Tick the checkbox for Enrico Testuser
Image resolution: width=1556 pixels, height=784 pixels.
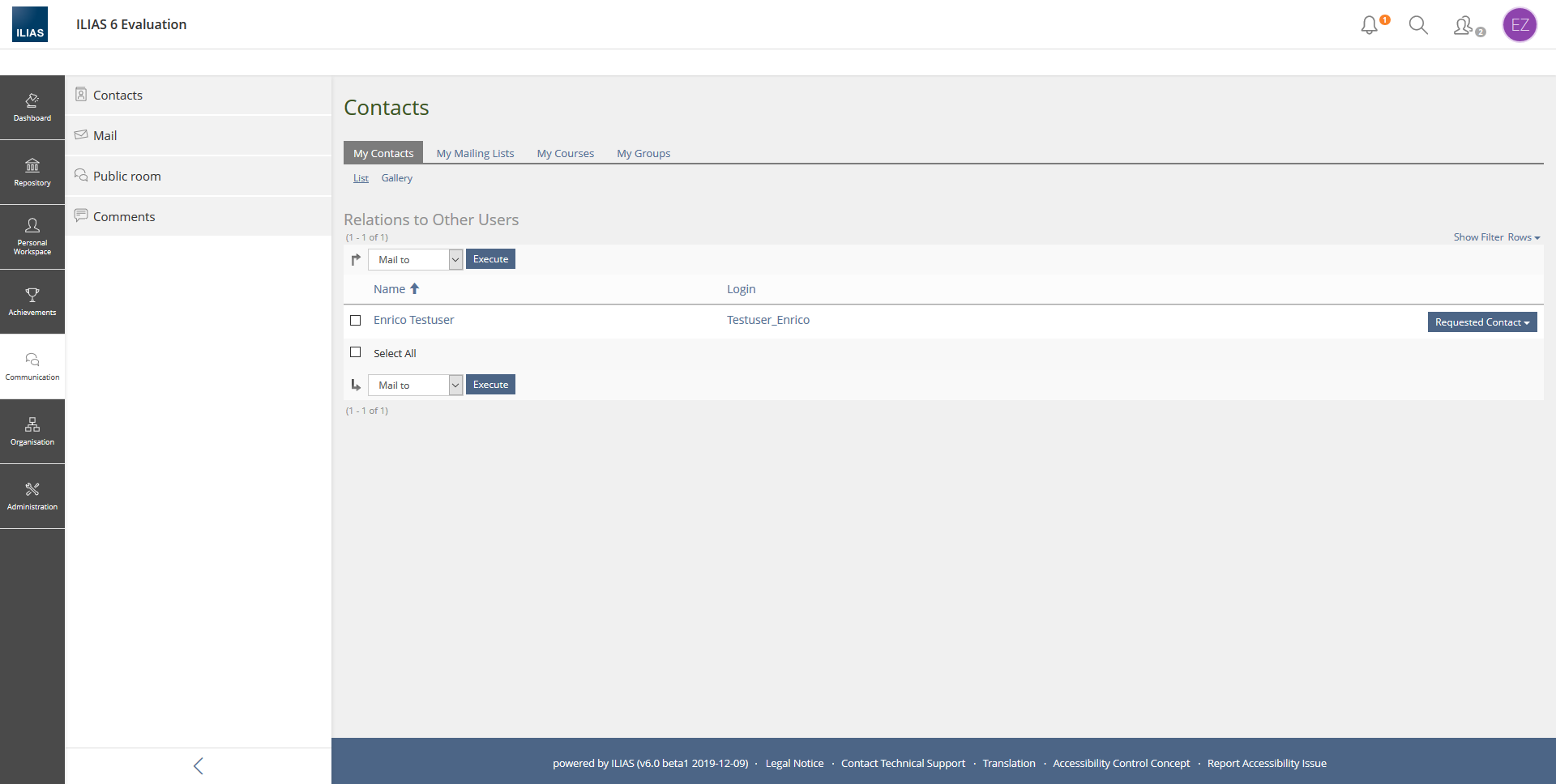pyautogui.click(x=355, y=321)
